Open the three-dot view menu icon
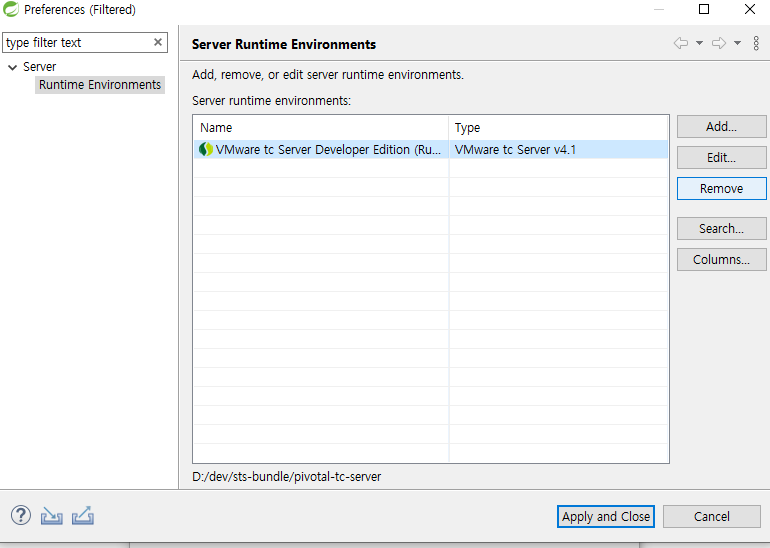The width and height of the screenshot is (770, 548). [756, 43]
